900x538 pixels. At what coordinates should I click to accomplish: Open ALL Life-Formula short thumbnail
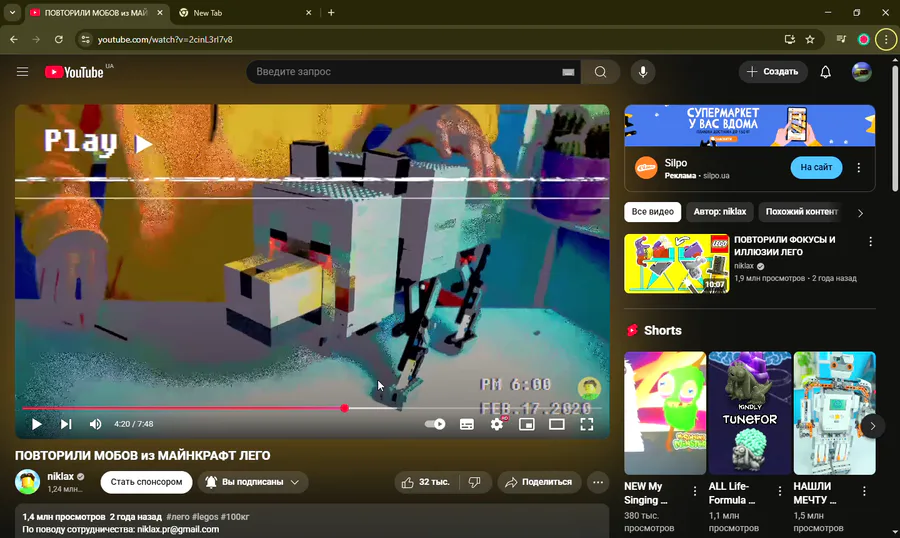click(750, 413)
